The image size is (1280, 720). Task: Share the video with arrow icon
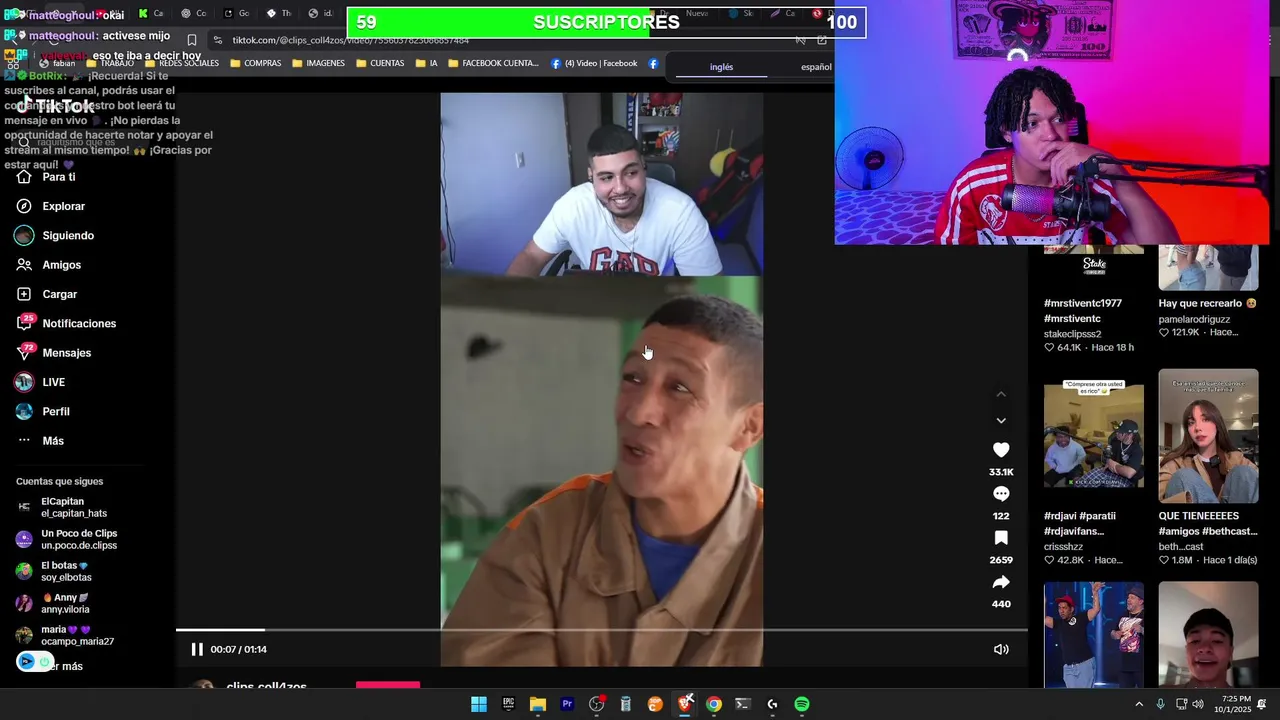pyautogui.click(x=1001, y=582)
